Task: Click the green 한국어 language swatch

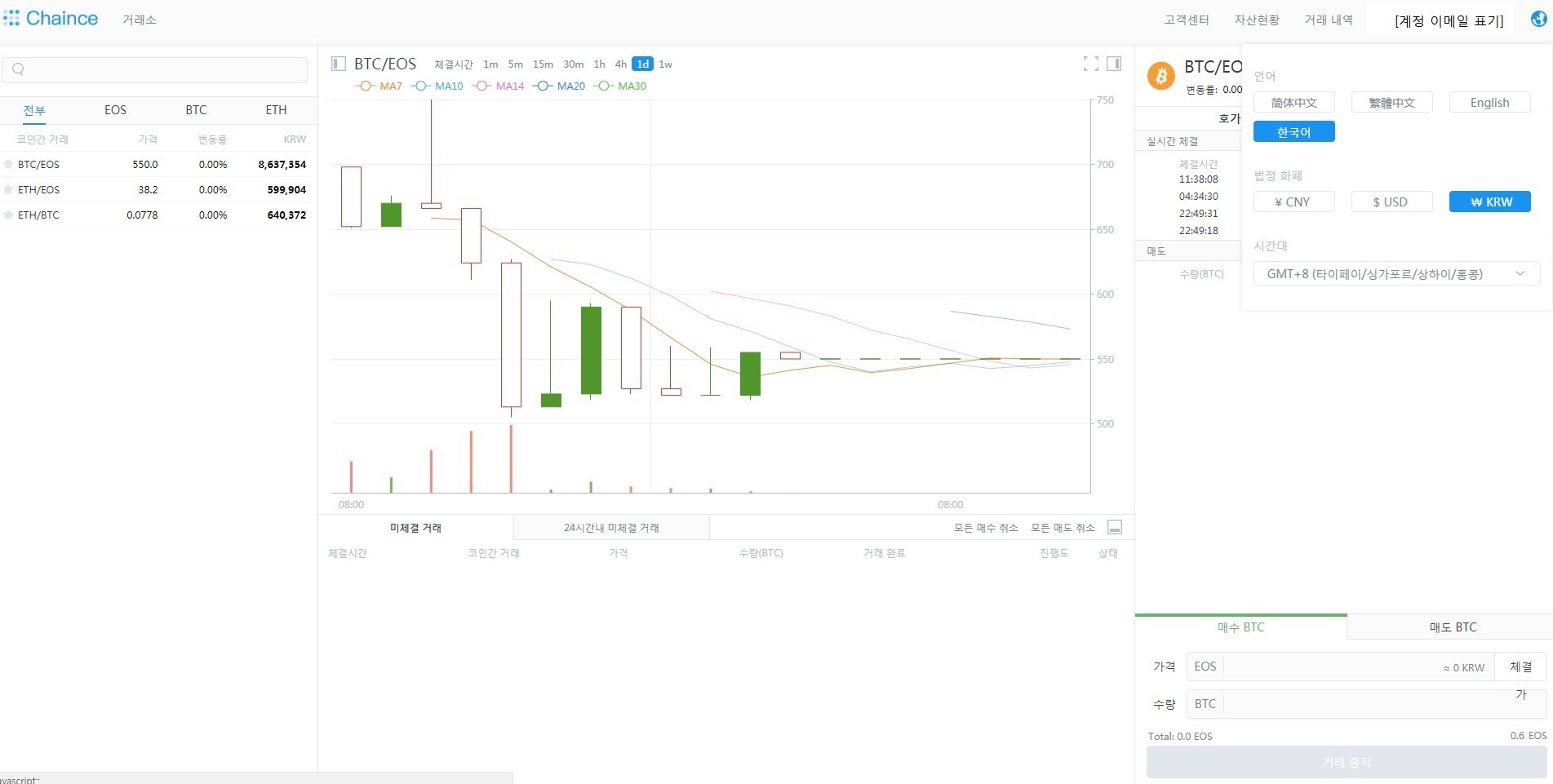Action: point(1293,131)
